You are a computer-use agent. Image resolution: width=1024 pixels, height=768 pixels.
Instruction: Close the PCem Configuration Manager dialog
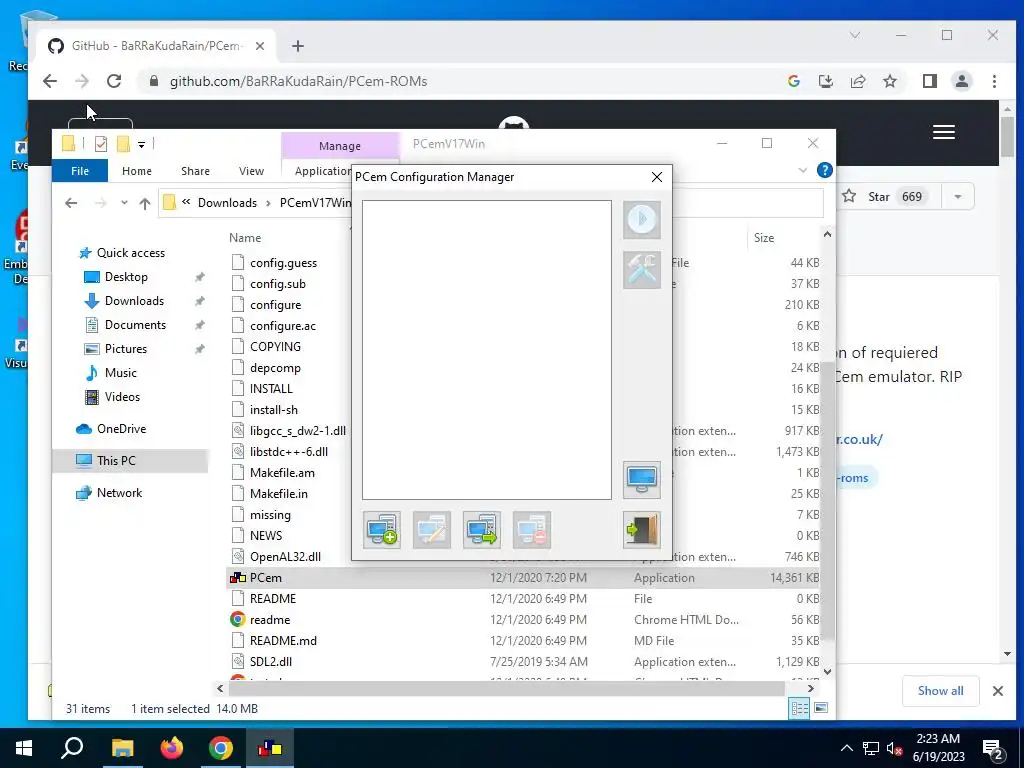point(657,177)
